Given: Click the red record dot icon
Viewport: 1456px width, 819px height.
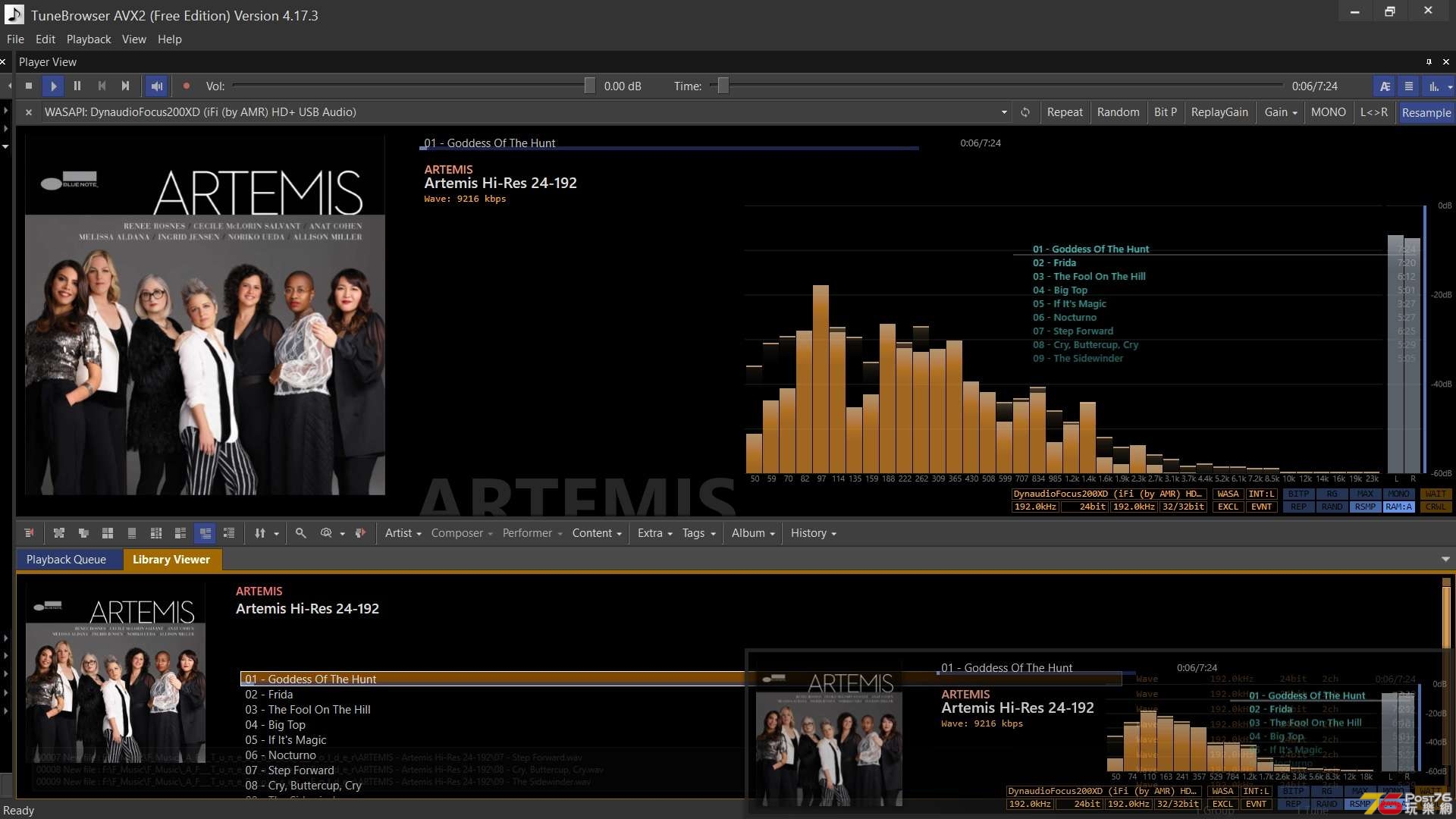Looking at the screenshot, I should tap(187, 86).
